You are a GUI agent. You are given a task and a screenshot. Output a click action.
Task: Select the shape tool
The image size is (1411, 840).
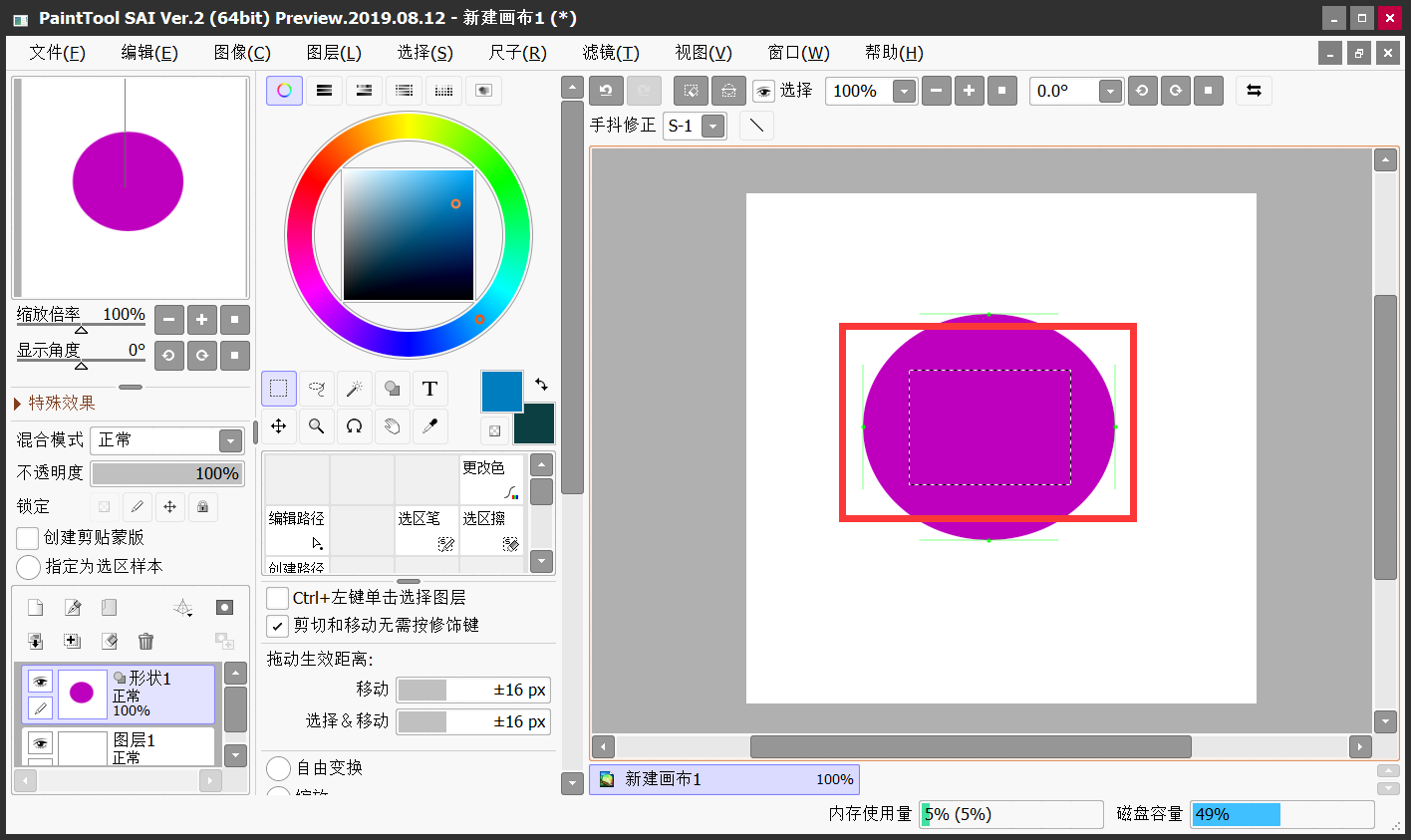coord(393,389)
